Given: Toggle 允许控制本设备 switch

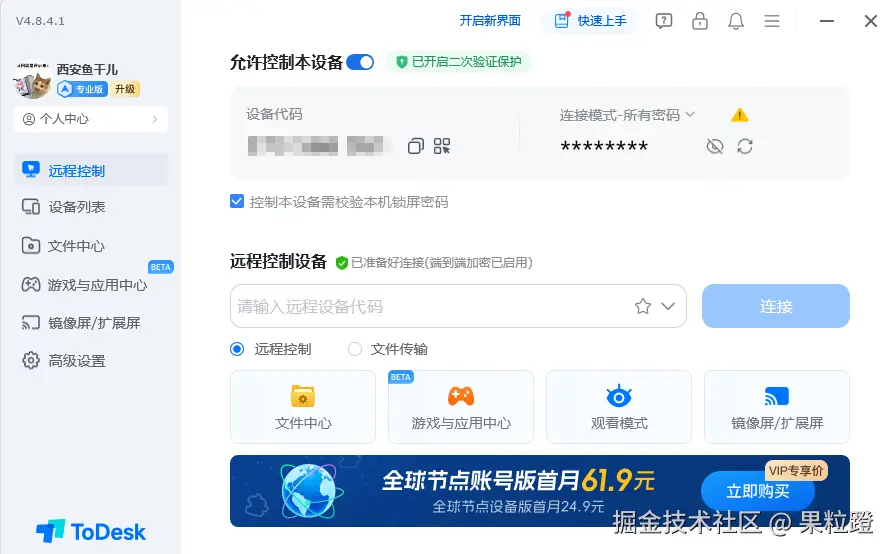Looking at the screenshot, I should tap(360, 62).
